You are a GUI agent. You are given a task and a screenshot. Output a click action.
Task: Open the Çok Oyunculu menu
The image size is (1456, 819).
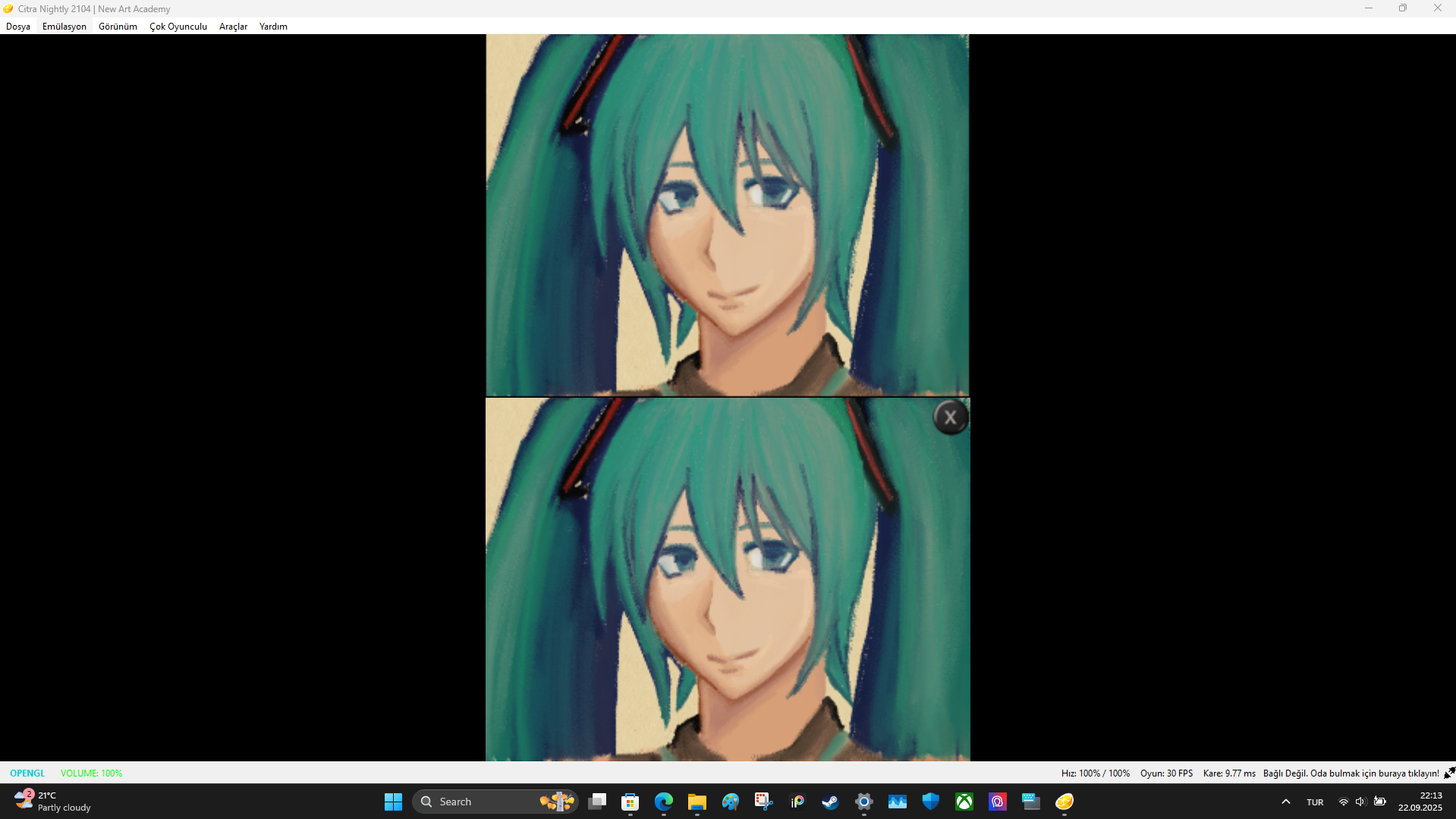pos(178,26)
